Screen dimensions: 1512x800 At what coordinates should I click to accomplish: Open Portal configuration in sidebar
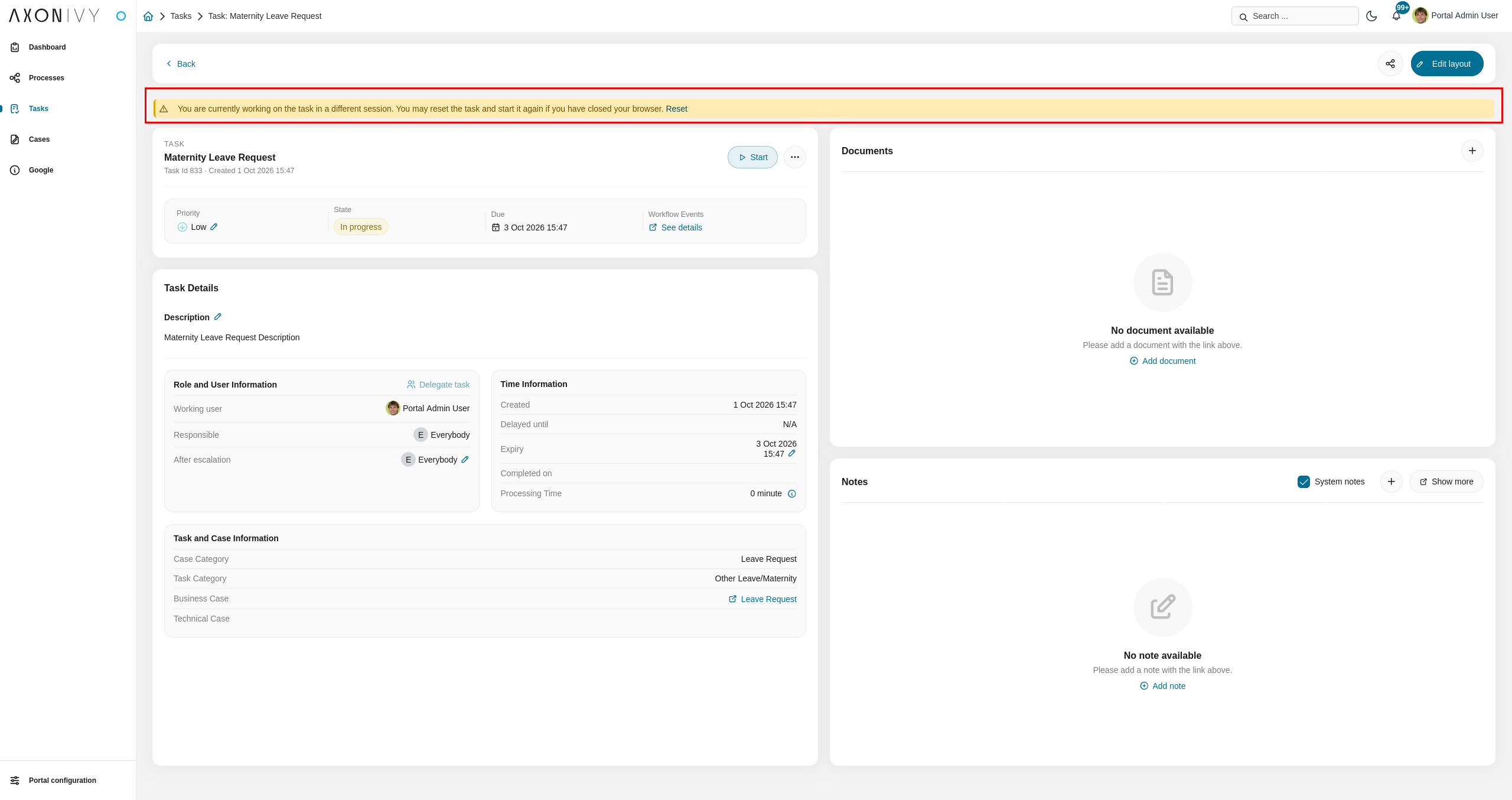coord(68,781)
